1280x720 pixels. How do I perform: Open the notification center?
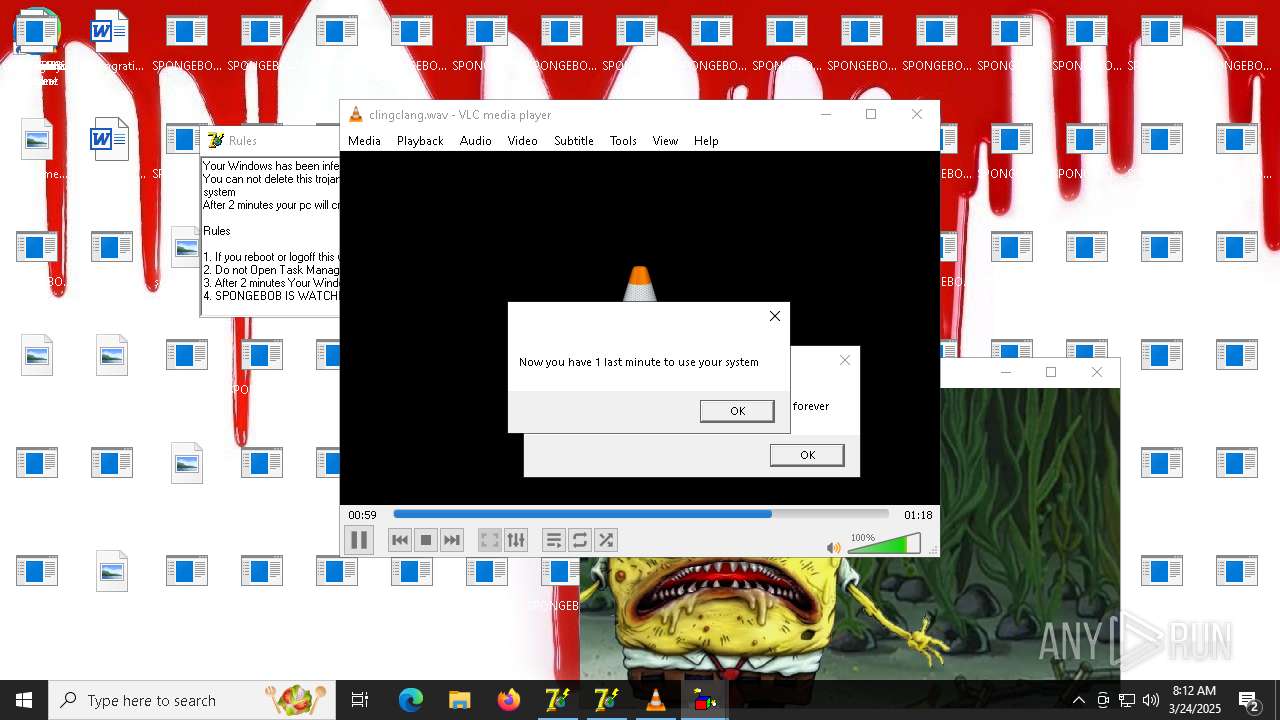click(1250, 700)
